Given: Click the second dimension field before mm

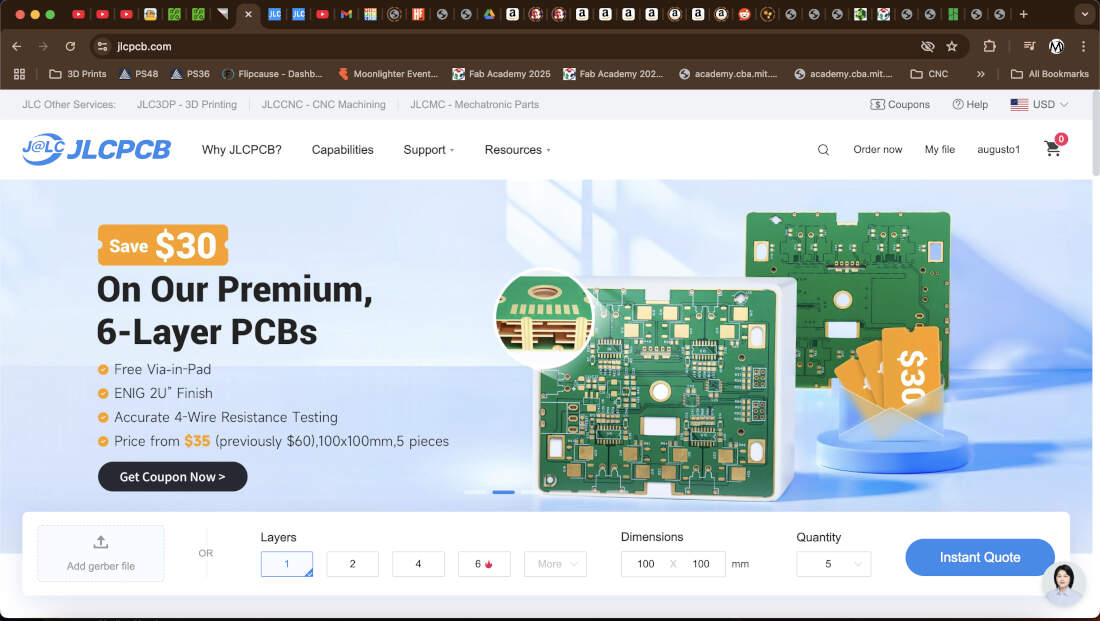Looking at the screenshot, I should point(701,564).
